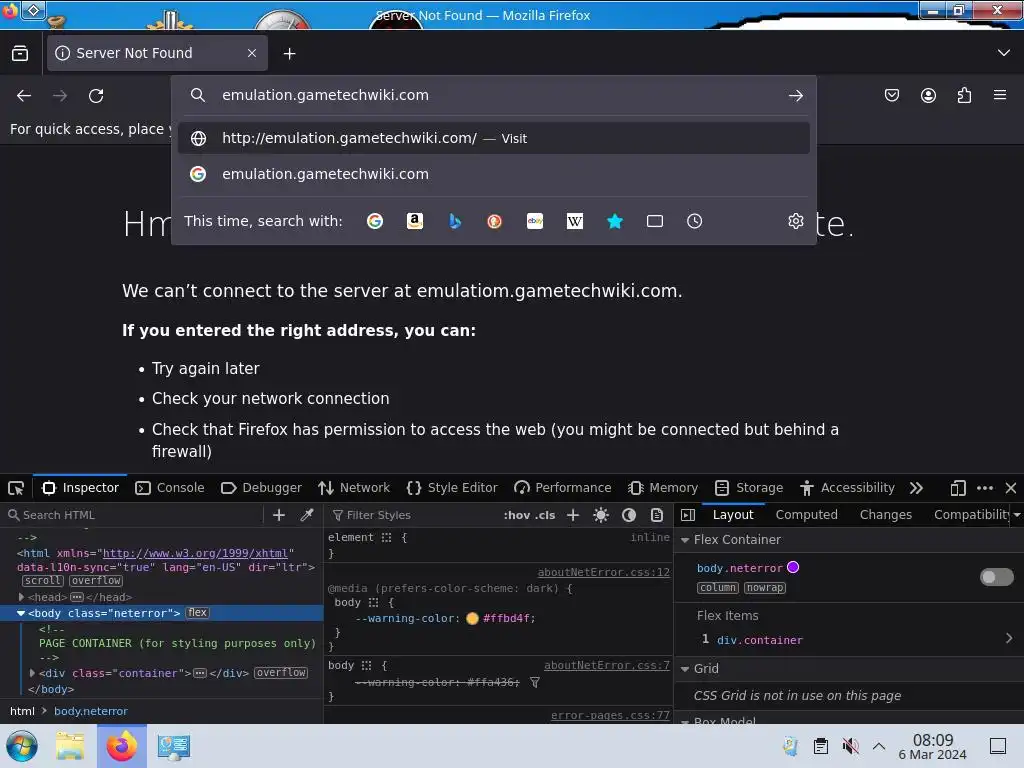This screenshot has width=1024, height=768.
Task: Search open tabs icon
Action: tap(654, 221)
